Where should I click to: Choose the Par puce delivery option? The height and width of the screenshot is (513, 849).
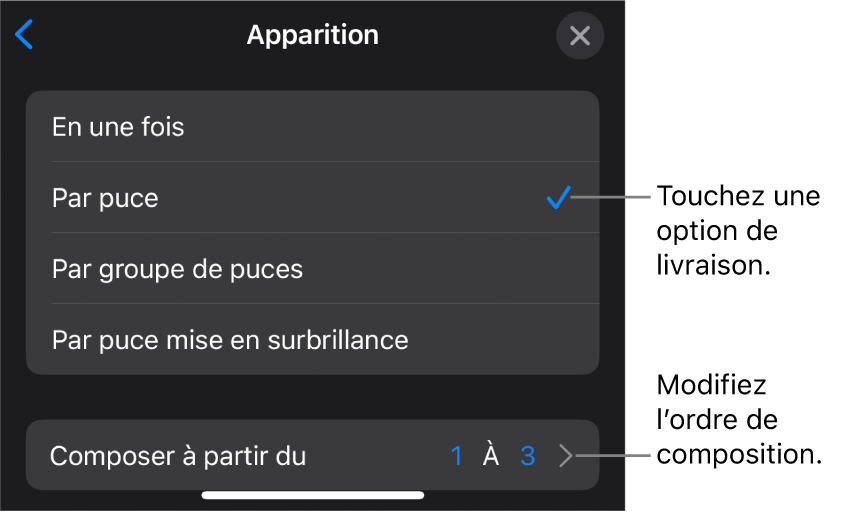click(105, 198)
